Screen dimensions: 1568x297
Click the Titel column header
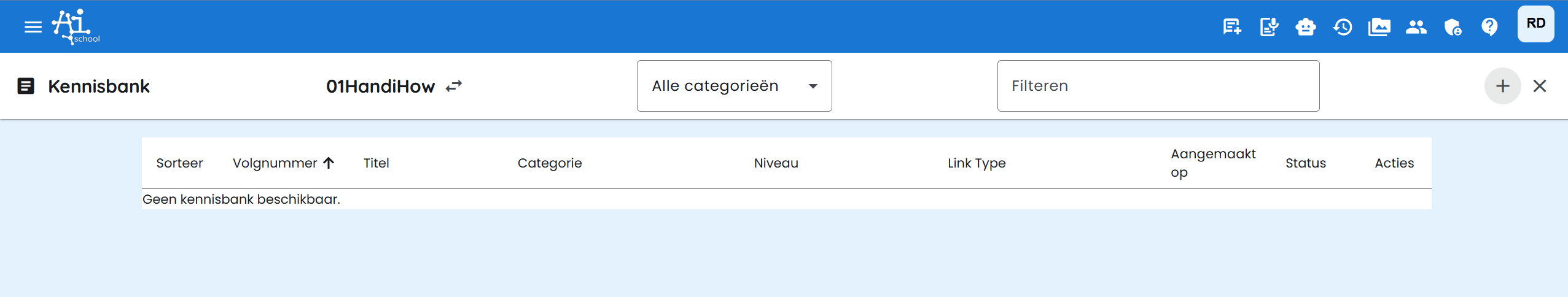376,163
